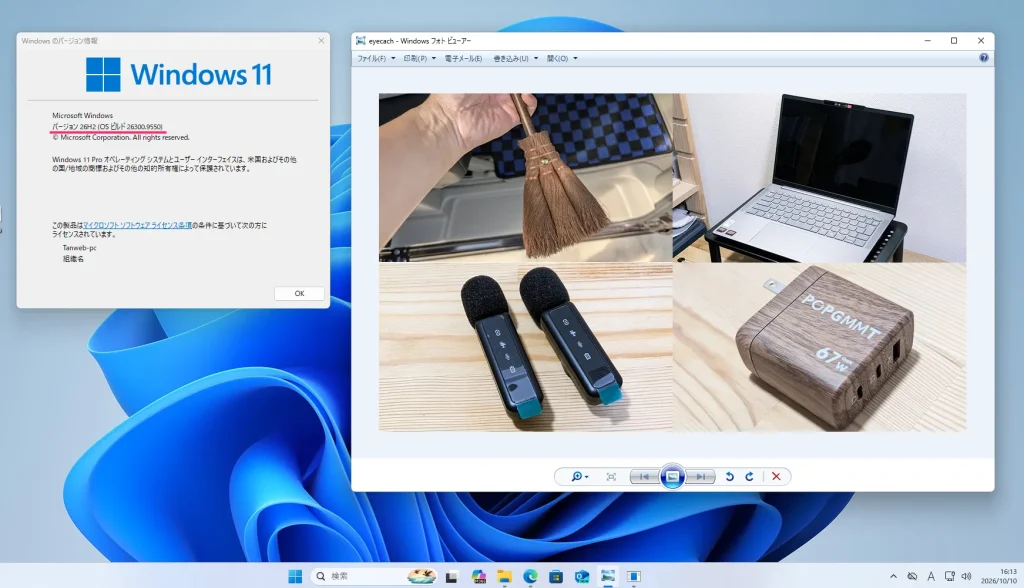
Task: Rotate the photo clockwise
Action: click(750, 477)
